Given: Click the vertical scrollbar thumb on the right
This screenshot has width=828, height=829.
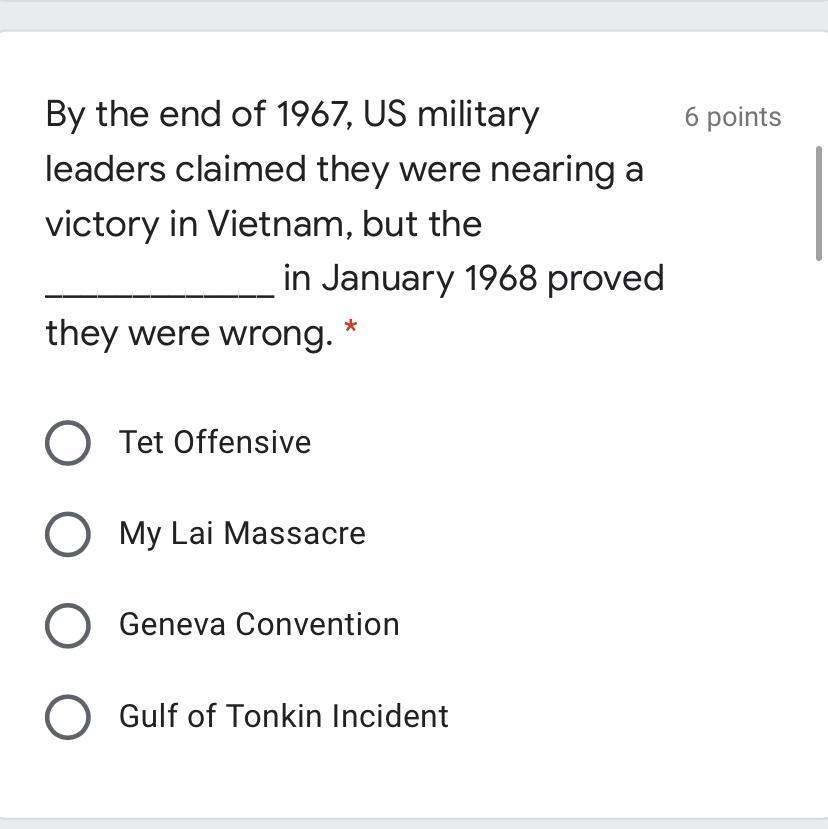Looking at the screenshot, I should tap(820, 203).
